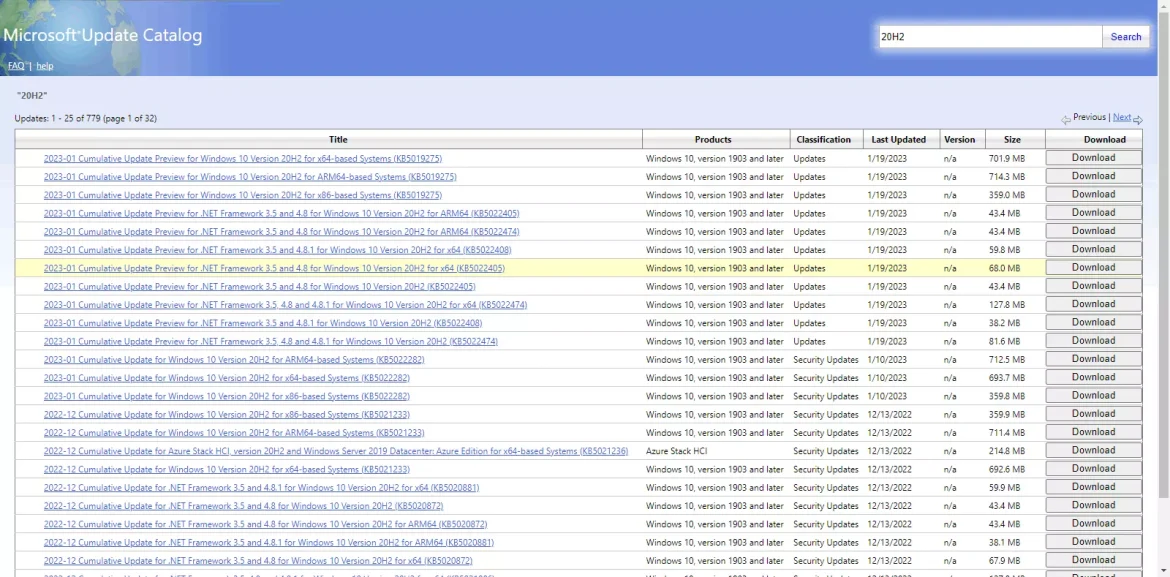This screenshot has height=577, width=1170.
Task: Open the FAQ link
Action: point(16,66)
